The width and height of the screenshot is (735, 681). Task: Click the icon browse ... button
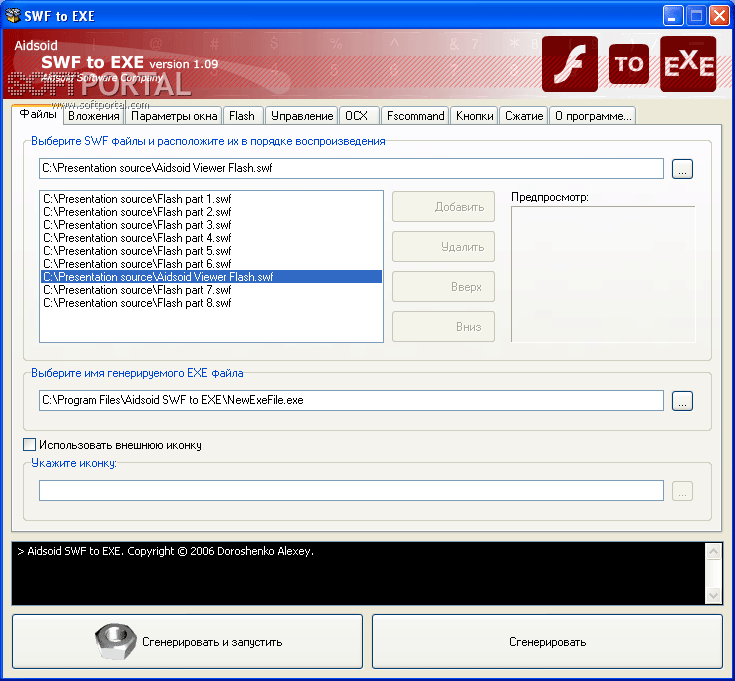click(x=682, y=491)
